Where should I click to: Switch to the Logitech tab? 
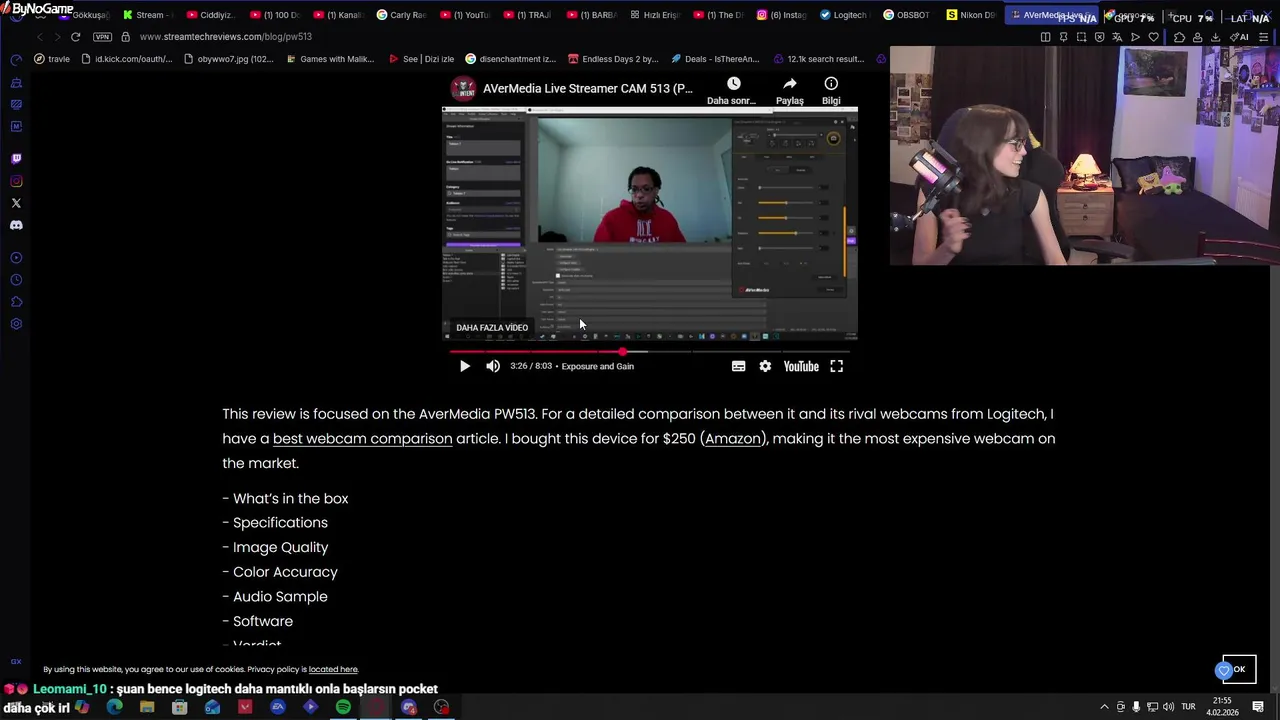click(844, 15)
